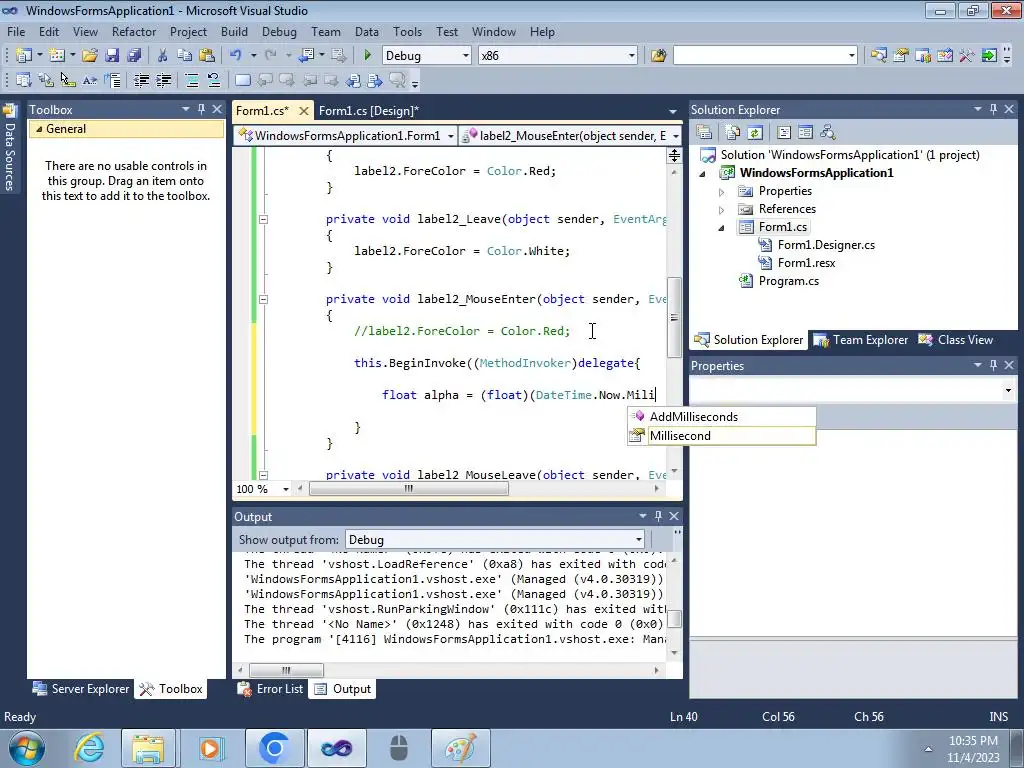Save Form1.cs with the floppy icon
1024x768 pixels.
coord(112,56)
